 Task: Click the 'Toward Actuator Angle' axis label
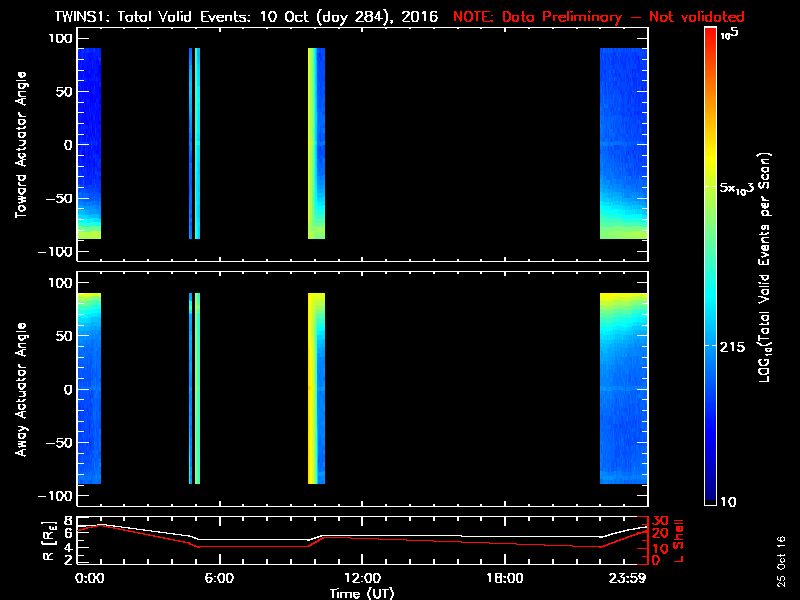pos(20,145)
